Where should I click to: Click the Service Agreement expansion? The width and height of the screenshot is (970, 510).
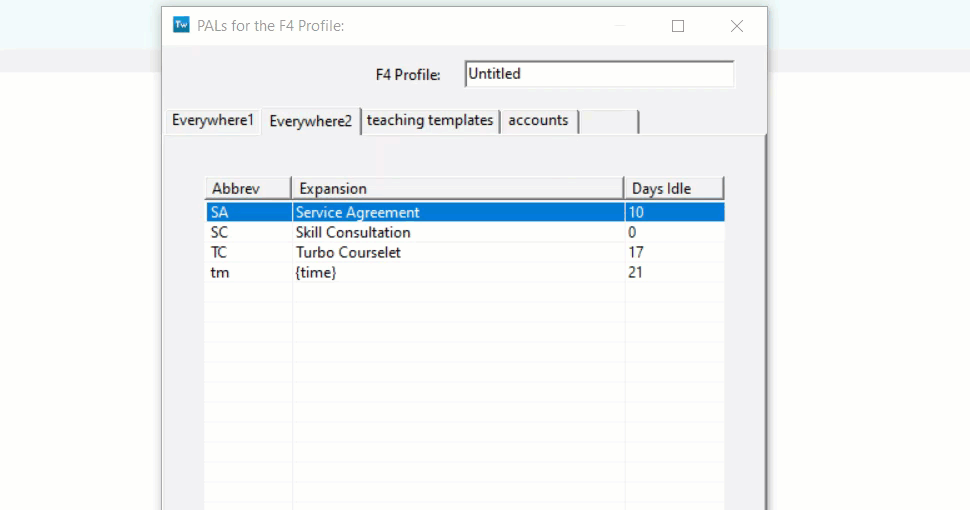pos(358,212)
